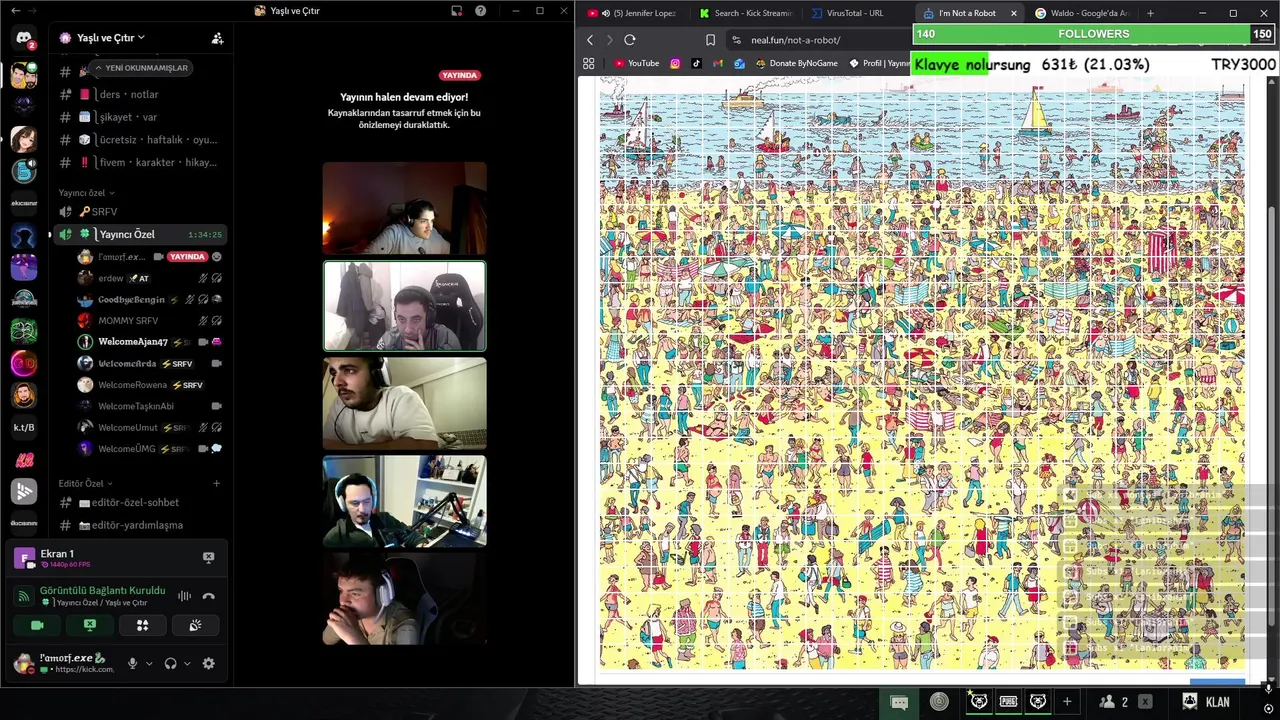
Task: Mute the microphone in Discord user panel
Action: pos(132,663)
